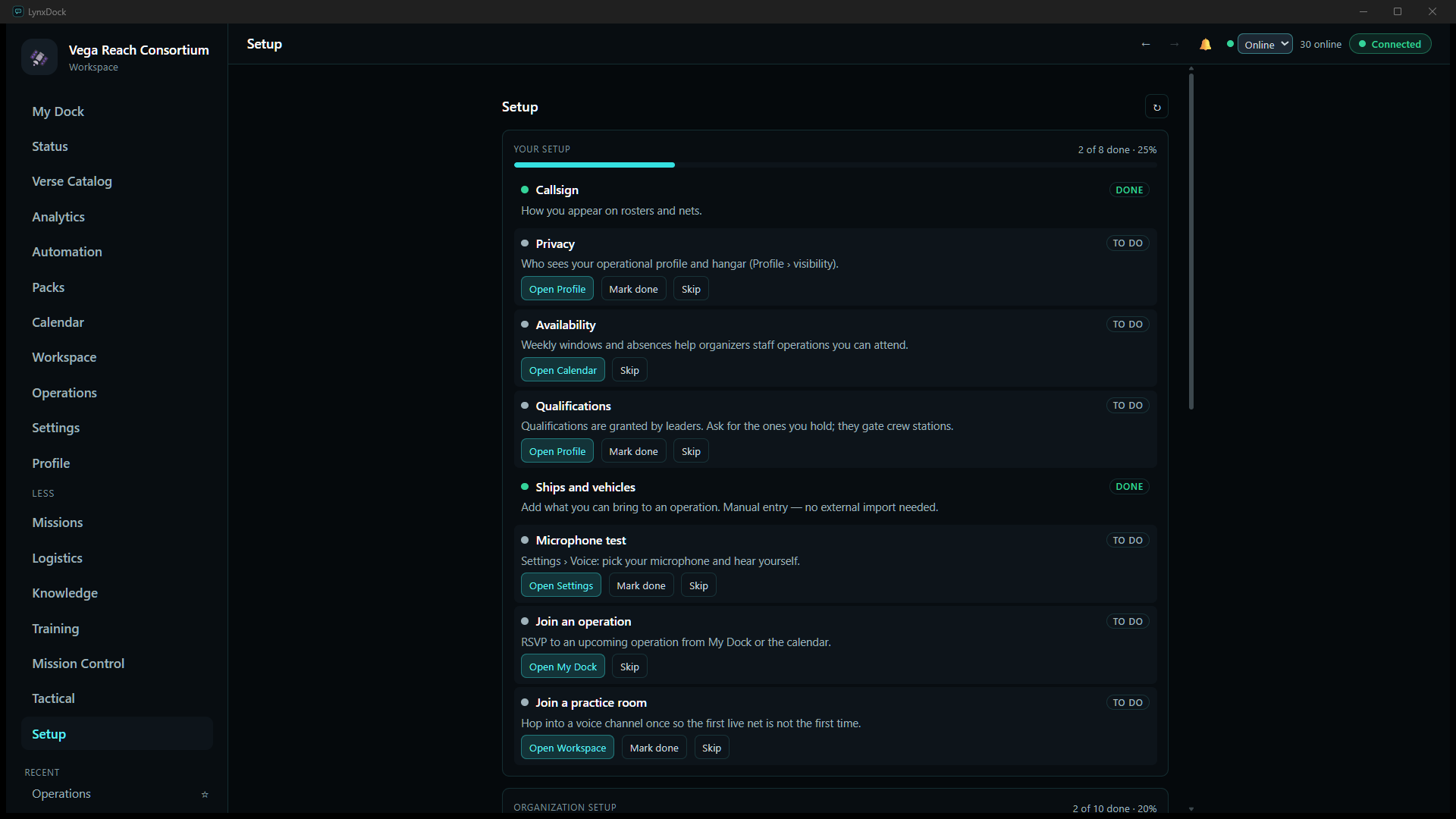The image size is (1456, 819).
Task: Click the Vega Reach Consortium workspace logo
Action: pyautogui.click(x=39, y=57)
